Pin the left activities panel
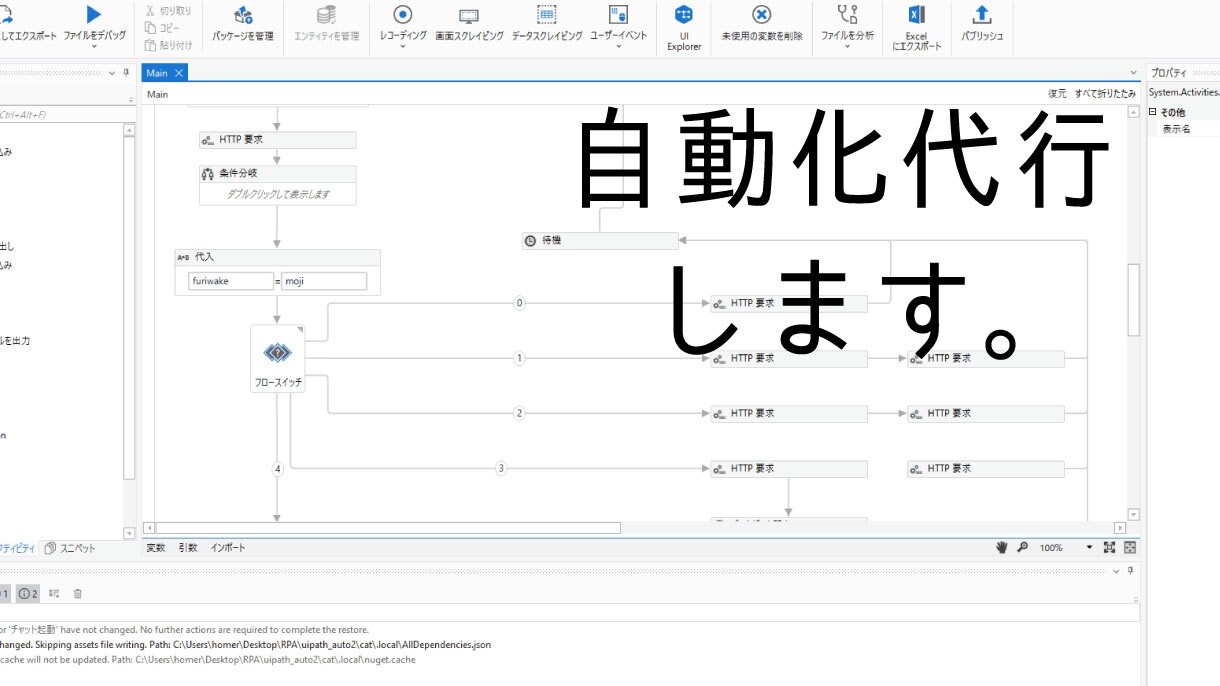The image size is (1220, 686). pyautogui.click(x=126, y=72)
